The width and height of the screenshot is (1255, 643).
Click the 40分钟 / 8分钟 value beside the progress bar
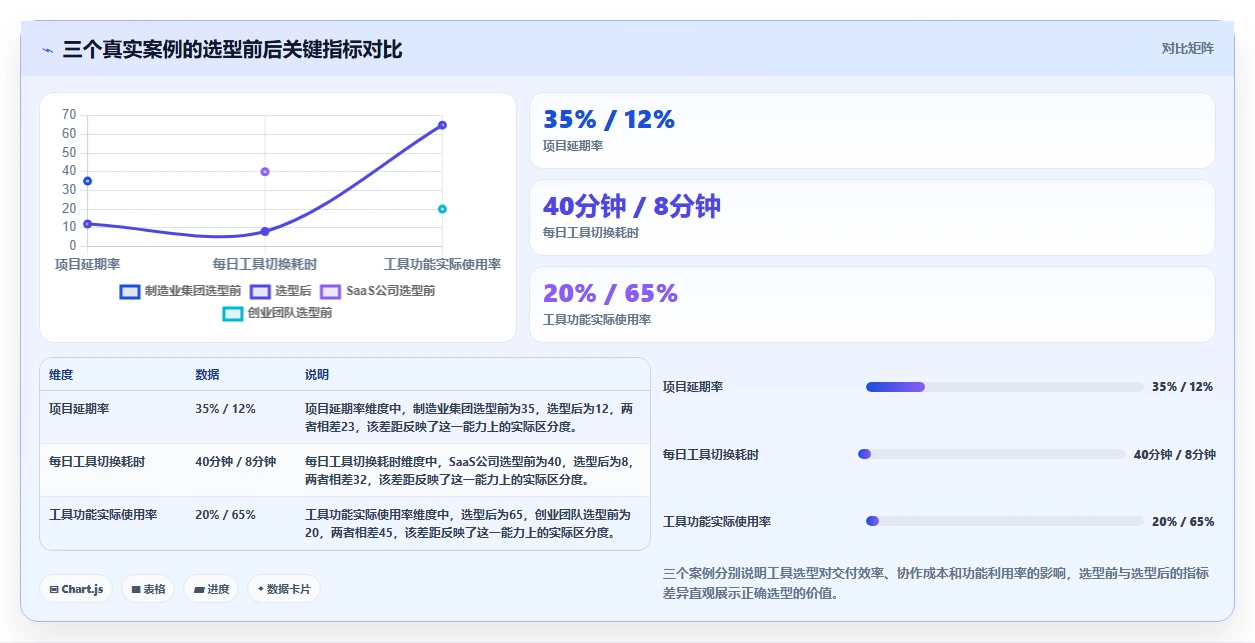coord(1175,454)
